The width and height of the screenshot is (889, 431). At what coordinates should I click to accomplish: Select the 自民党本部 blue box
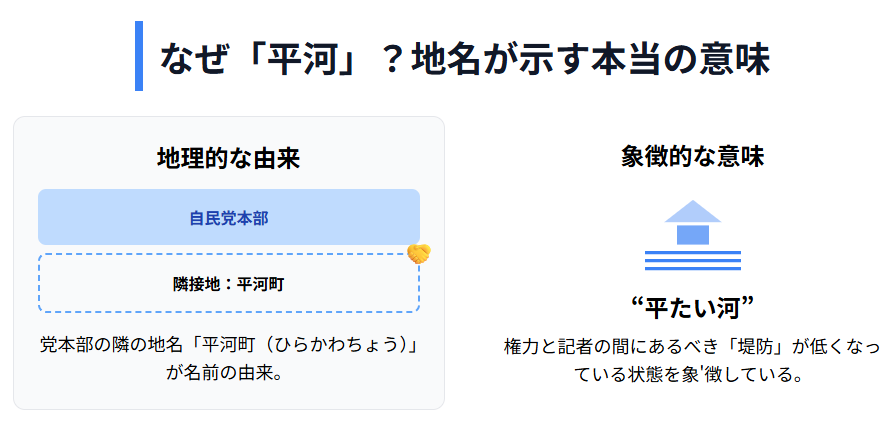229,217
